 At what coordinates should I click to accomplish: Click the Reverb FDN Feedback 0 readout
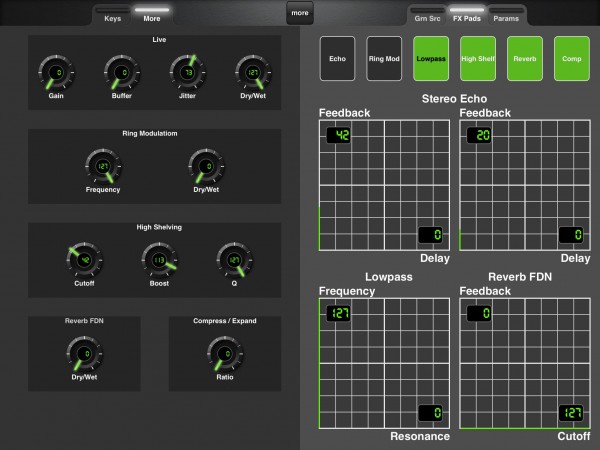[x=479, y=313]
